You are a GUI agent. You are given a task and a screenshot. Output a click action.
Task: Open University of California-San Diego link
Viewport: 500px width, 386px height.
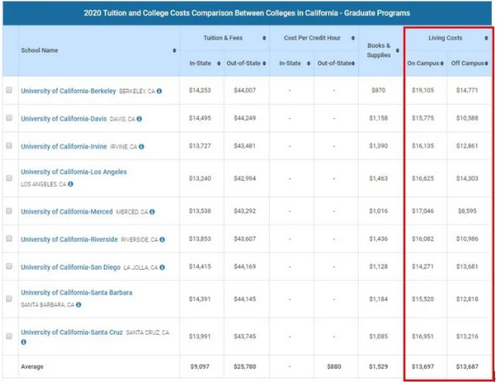click(x=70, y=267)
